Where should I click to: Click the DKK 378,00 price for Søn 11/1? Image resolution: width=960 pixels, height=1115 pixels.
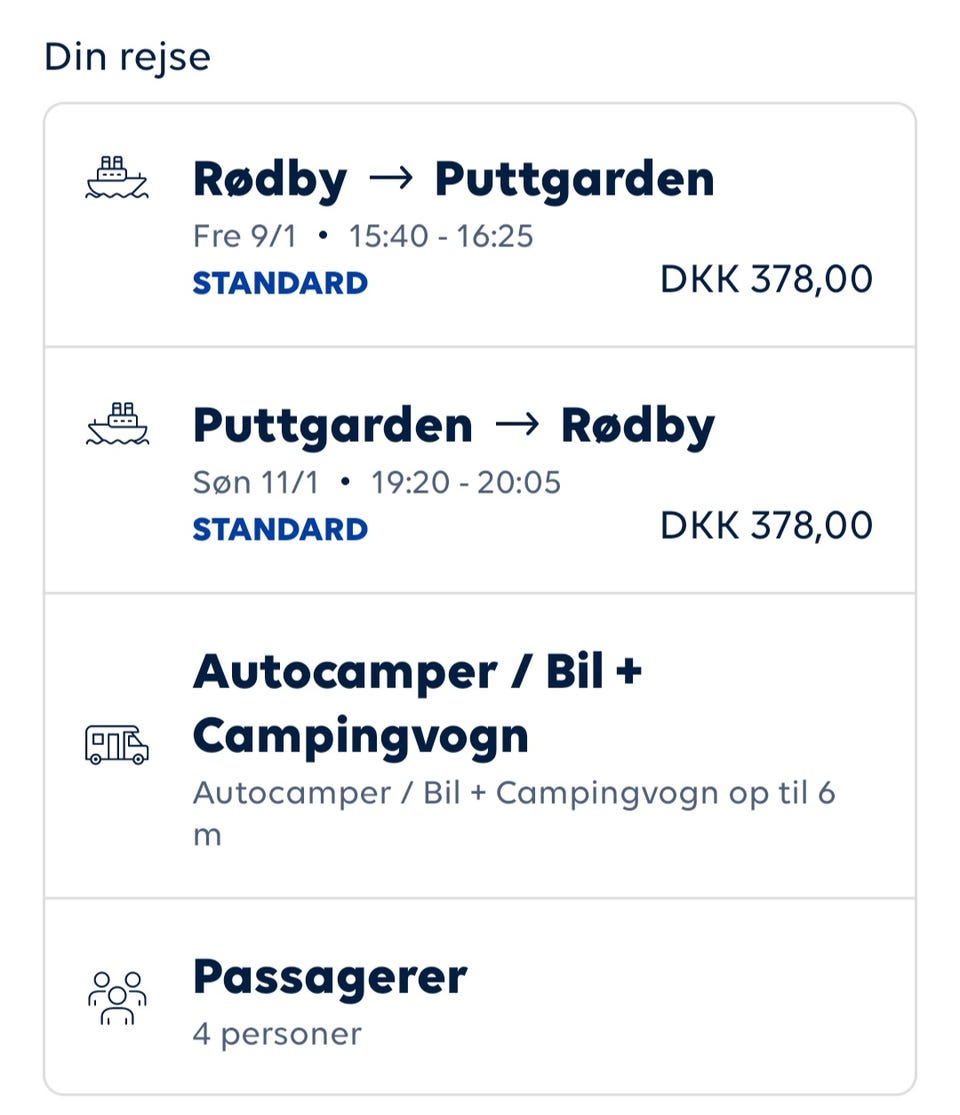coord(766,526)
